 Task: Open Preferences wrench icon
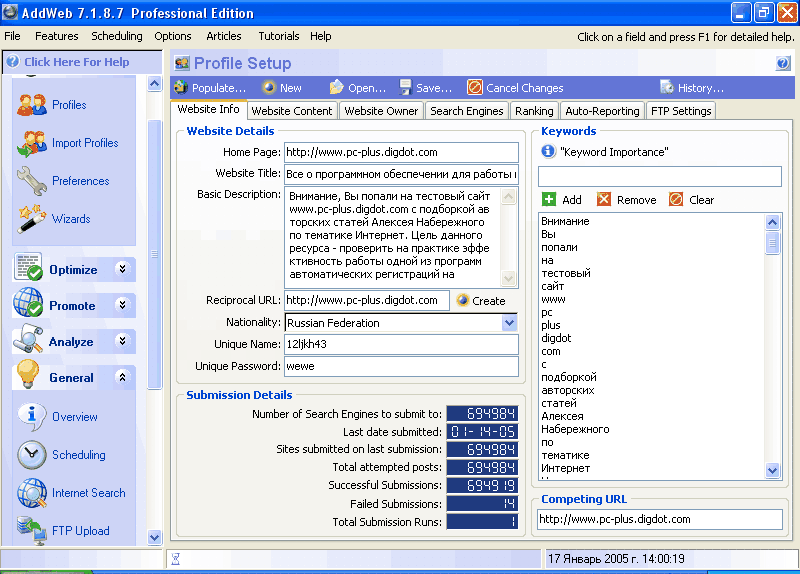[x=32, y=181]
